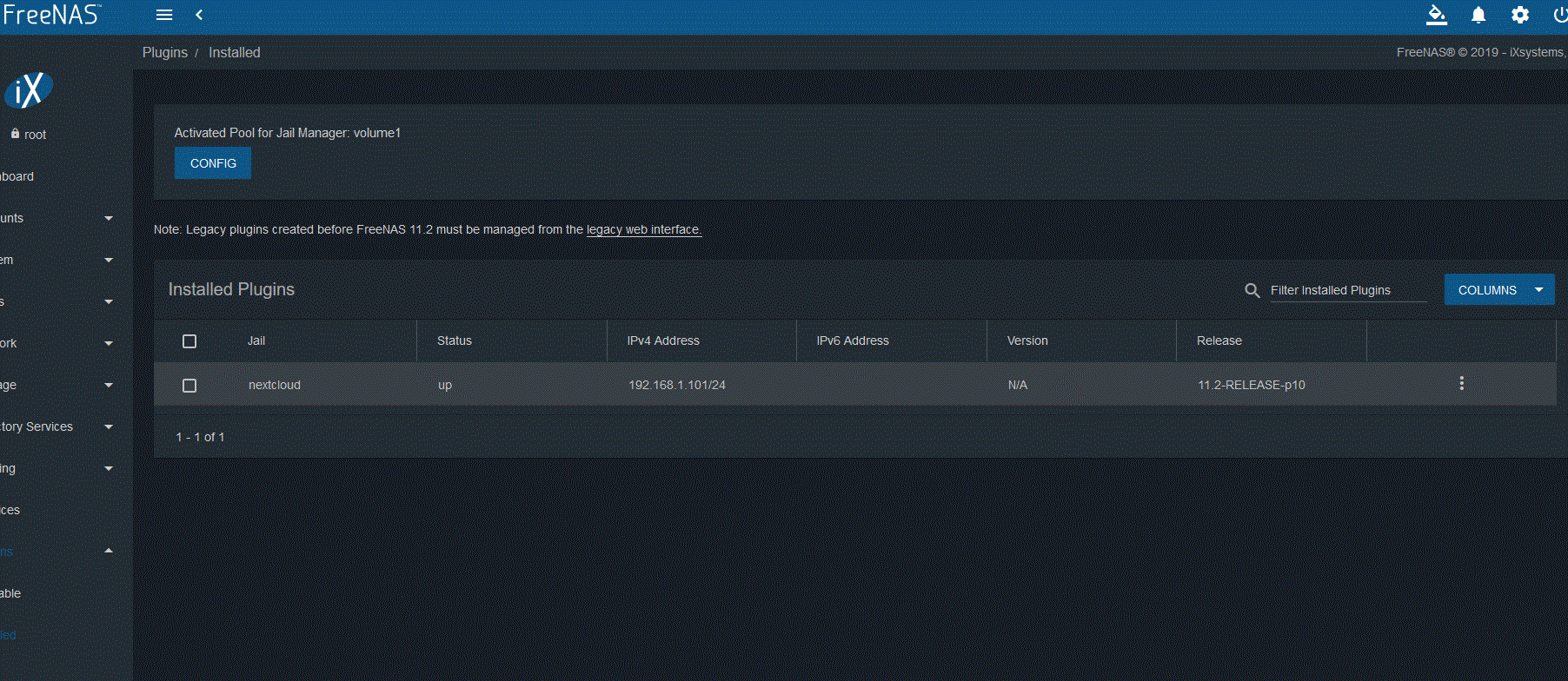1568x681 pixels.
Task: Expand the Accounts sidebar section arrow
Action: tap(109, 218)
